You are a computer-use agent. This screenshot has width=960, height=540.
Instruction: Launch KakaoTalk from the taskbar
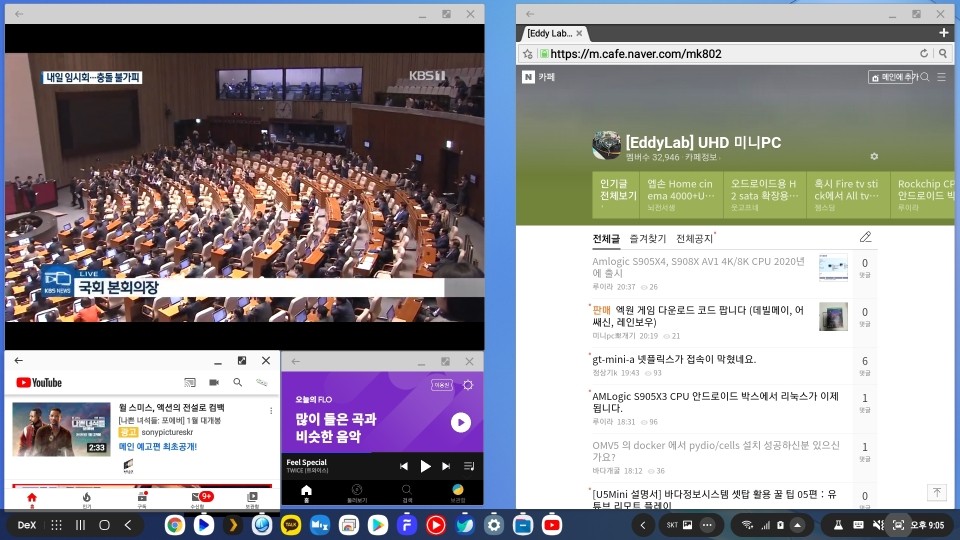click(x=291, y=525)
